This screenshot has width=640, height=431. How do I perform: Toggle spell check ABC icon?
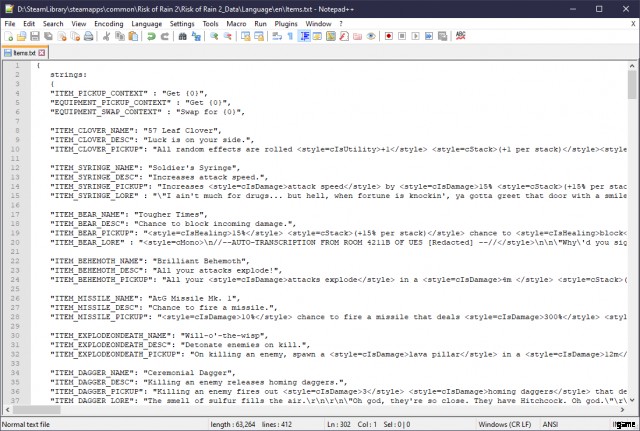(461, 36)
